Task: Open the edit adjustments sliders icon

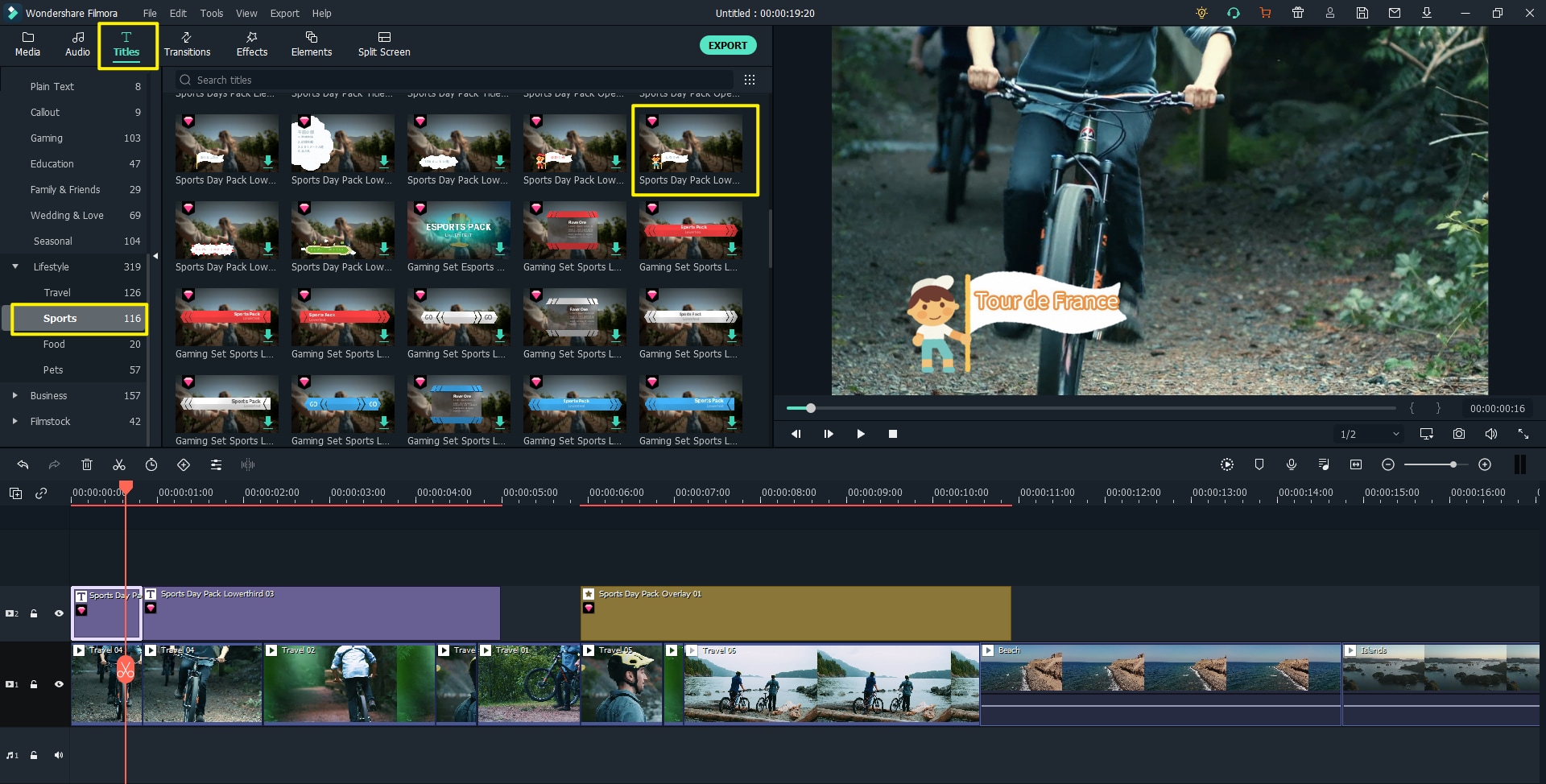Action: (216, 464)
